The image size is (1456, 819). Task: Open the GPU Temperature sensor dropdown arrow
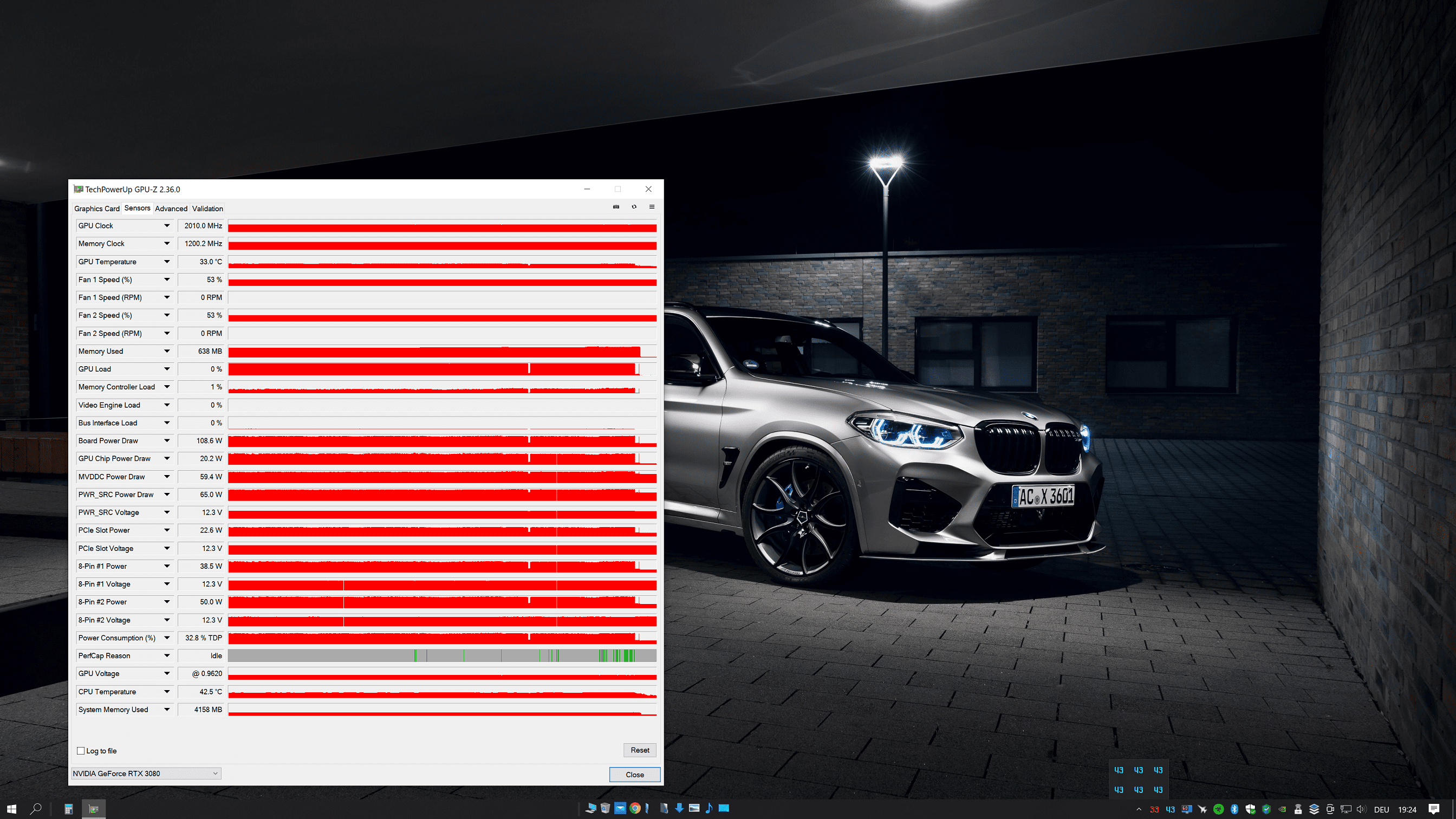[x=167, y=262]
